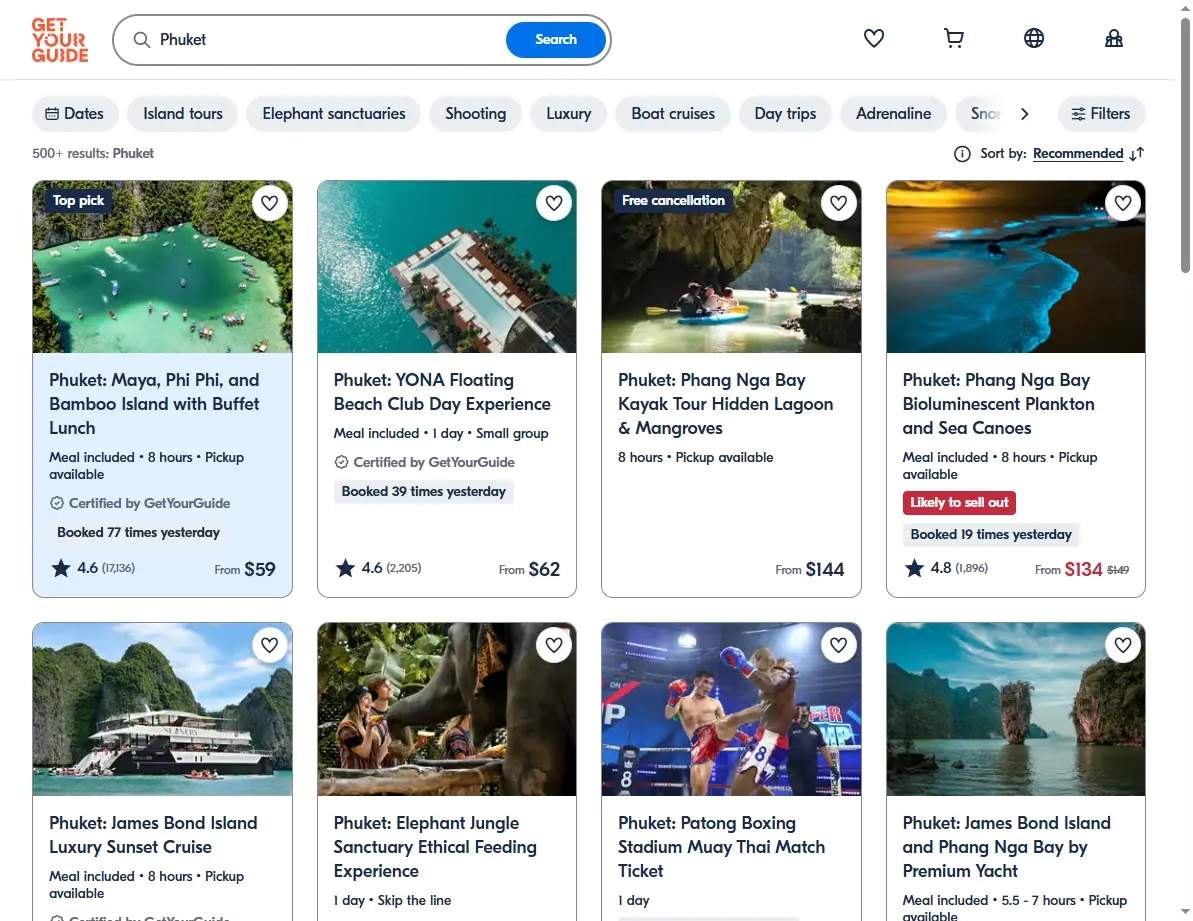Save Maya, Phi Phi tour to wishlist
This screenshot has width=1193, height=921.
coord(269,203)
